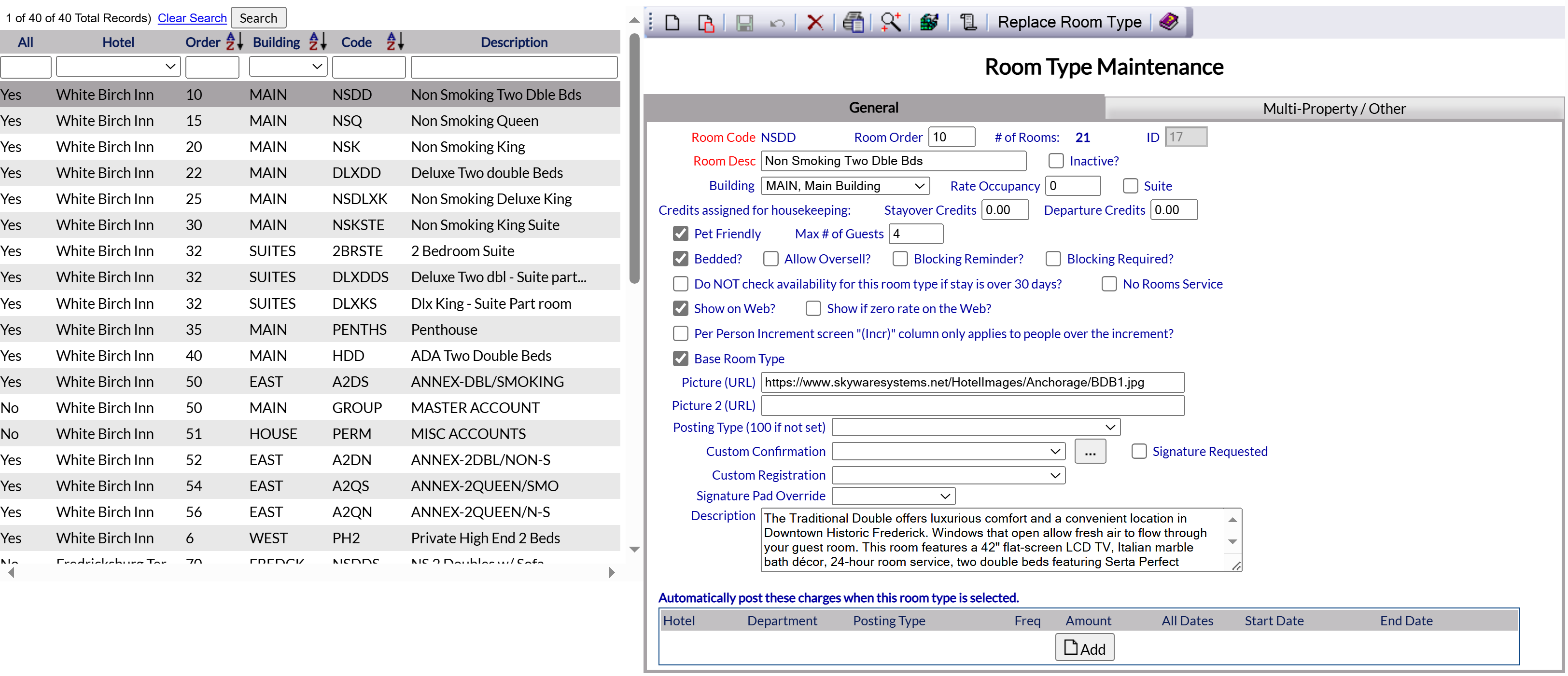Open the Signature Pad Override dropdown
Screen dimensions: 1568x676
click(x=894, y=496)
